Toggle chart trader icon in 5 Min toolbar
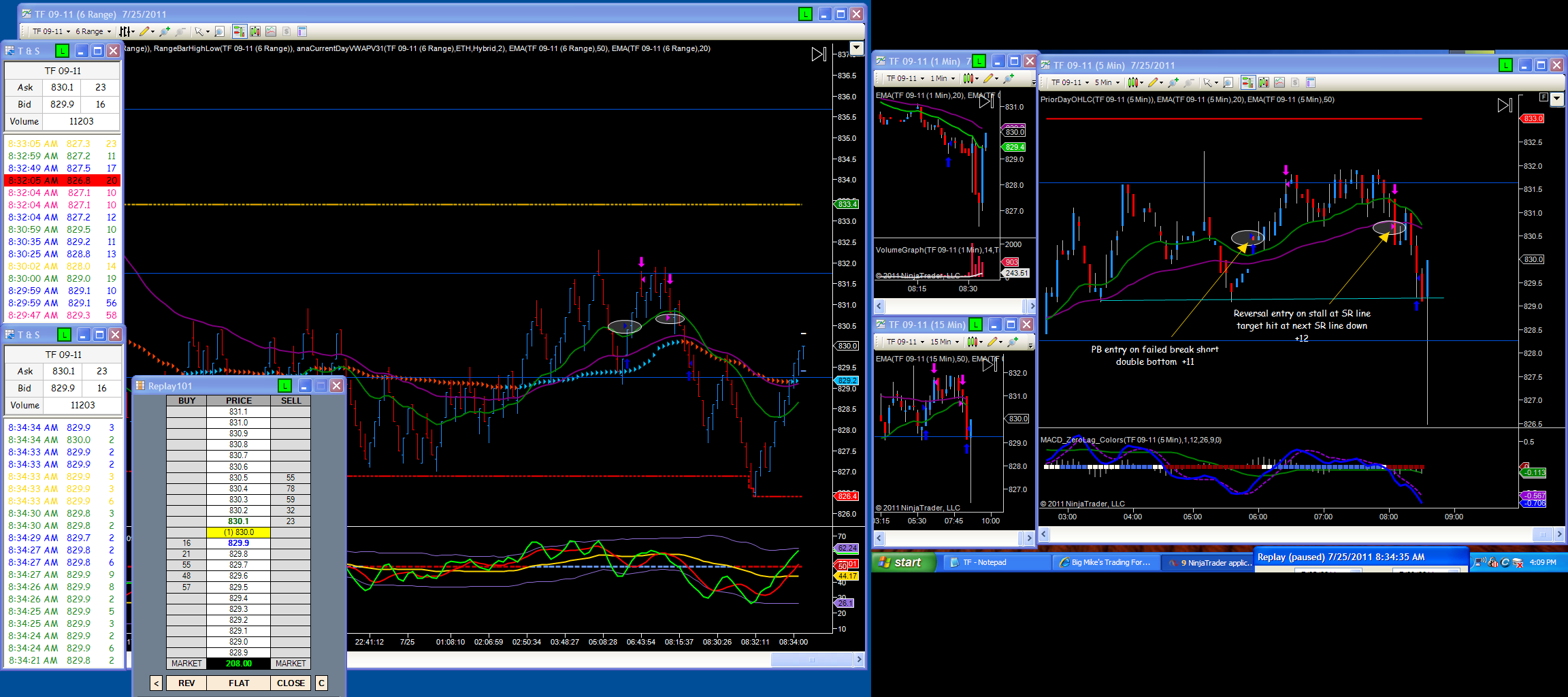The height and width of the screenshot is (697, 1568). (1248, 82)
